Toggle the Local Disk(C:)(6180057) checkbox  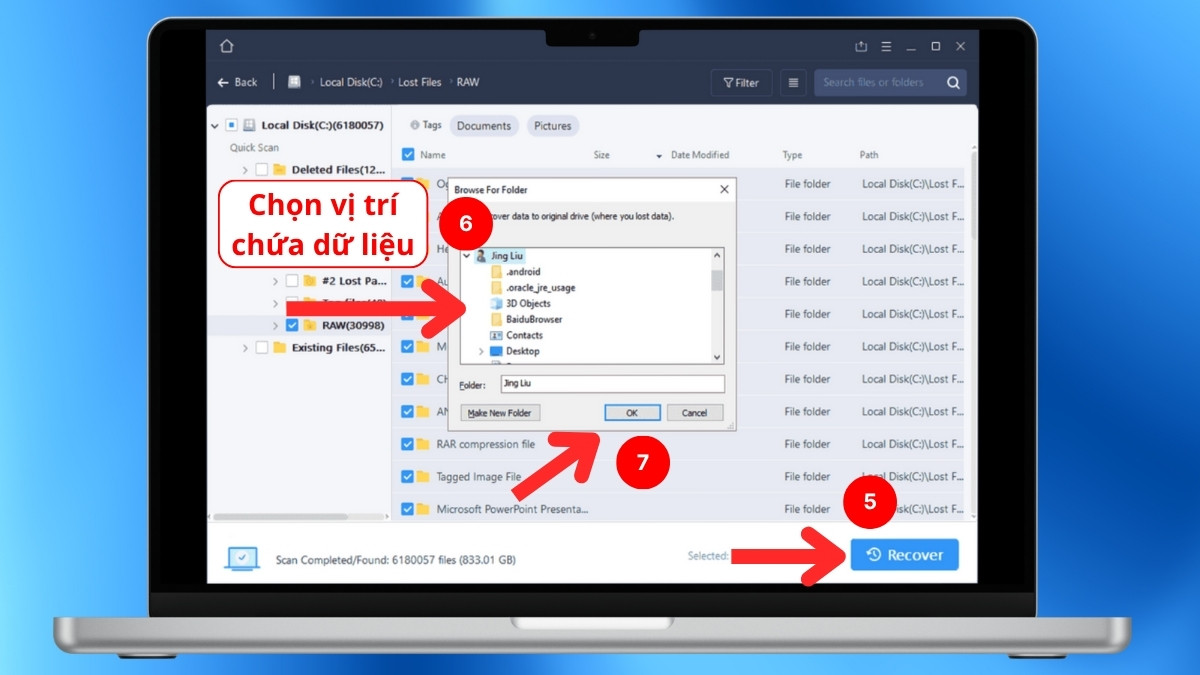pyautogui.click(x=231, y=125)
